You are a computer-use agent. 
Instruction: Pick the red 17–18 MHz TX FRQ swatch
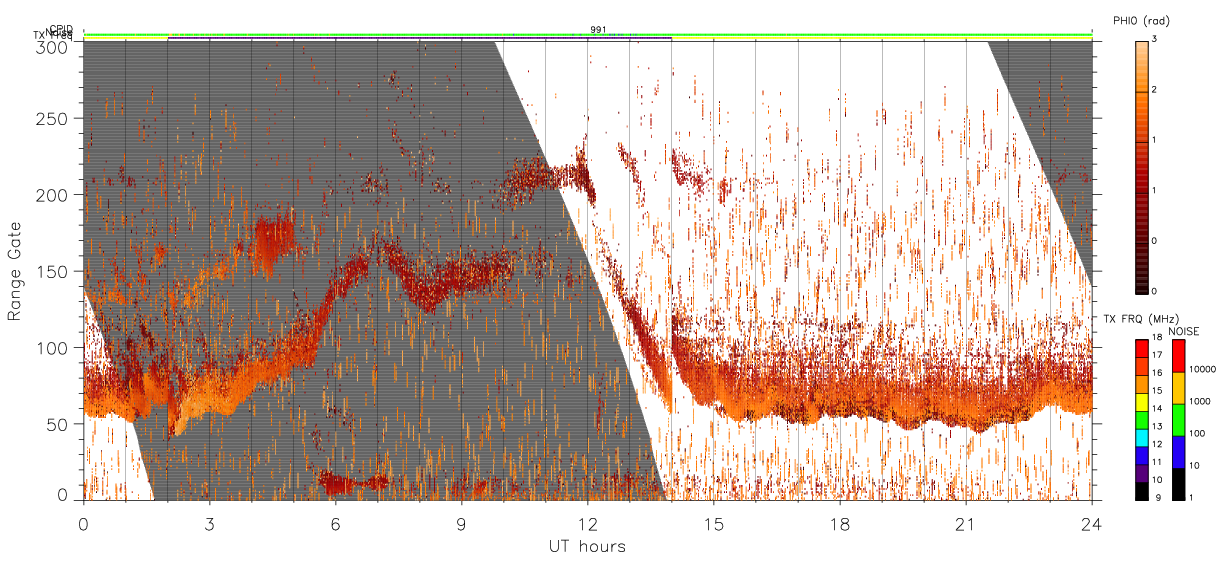click(1141, 348)
